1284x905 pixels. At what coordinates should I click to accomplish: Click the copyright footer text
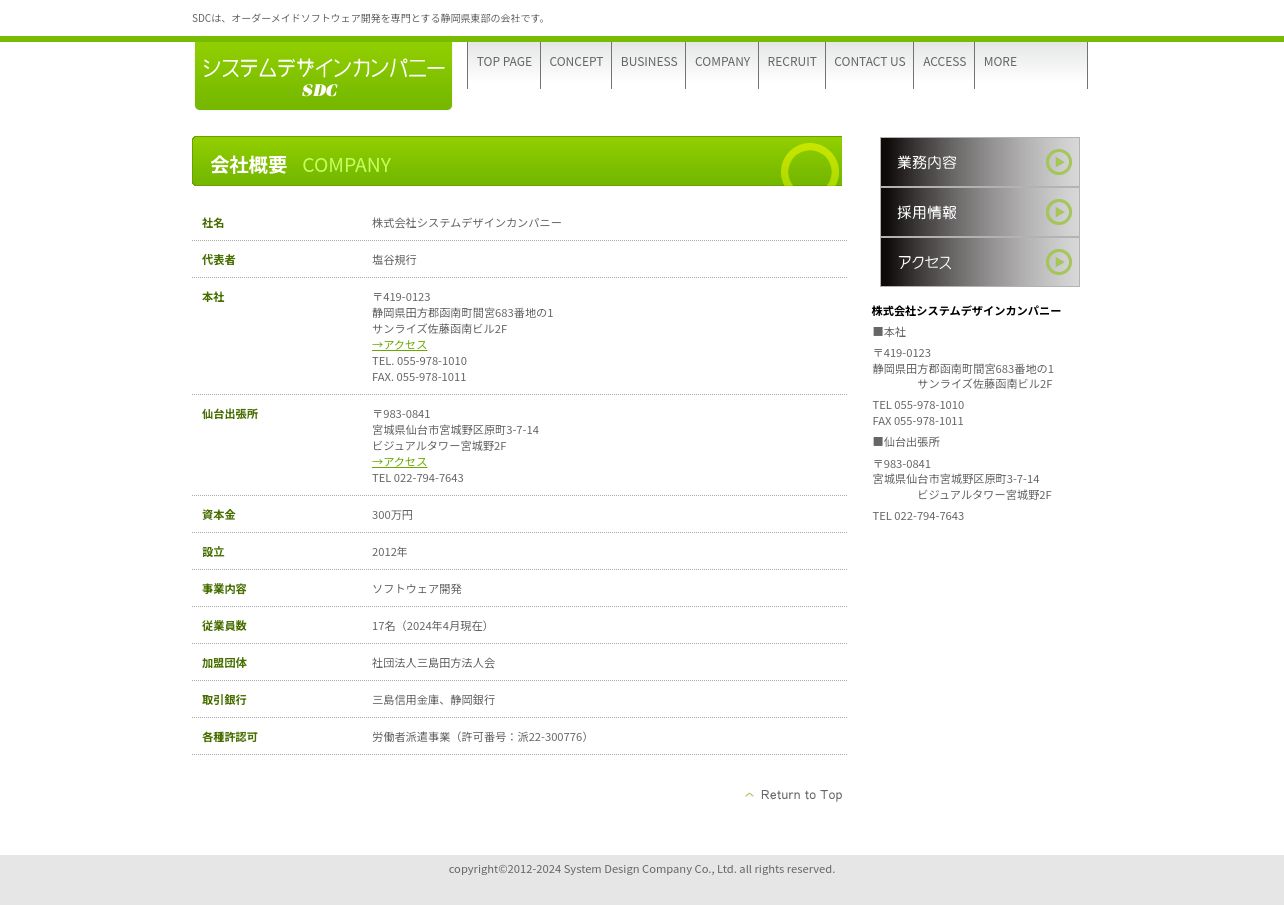tap(642, 869)
